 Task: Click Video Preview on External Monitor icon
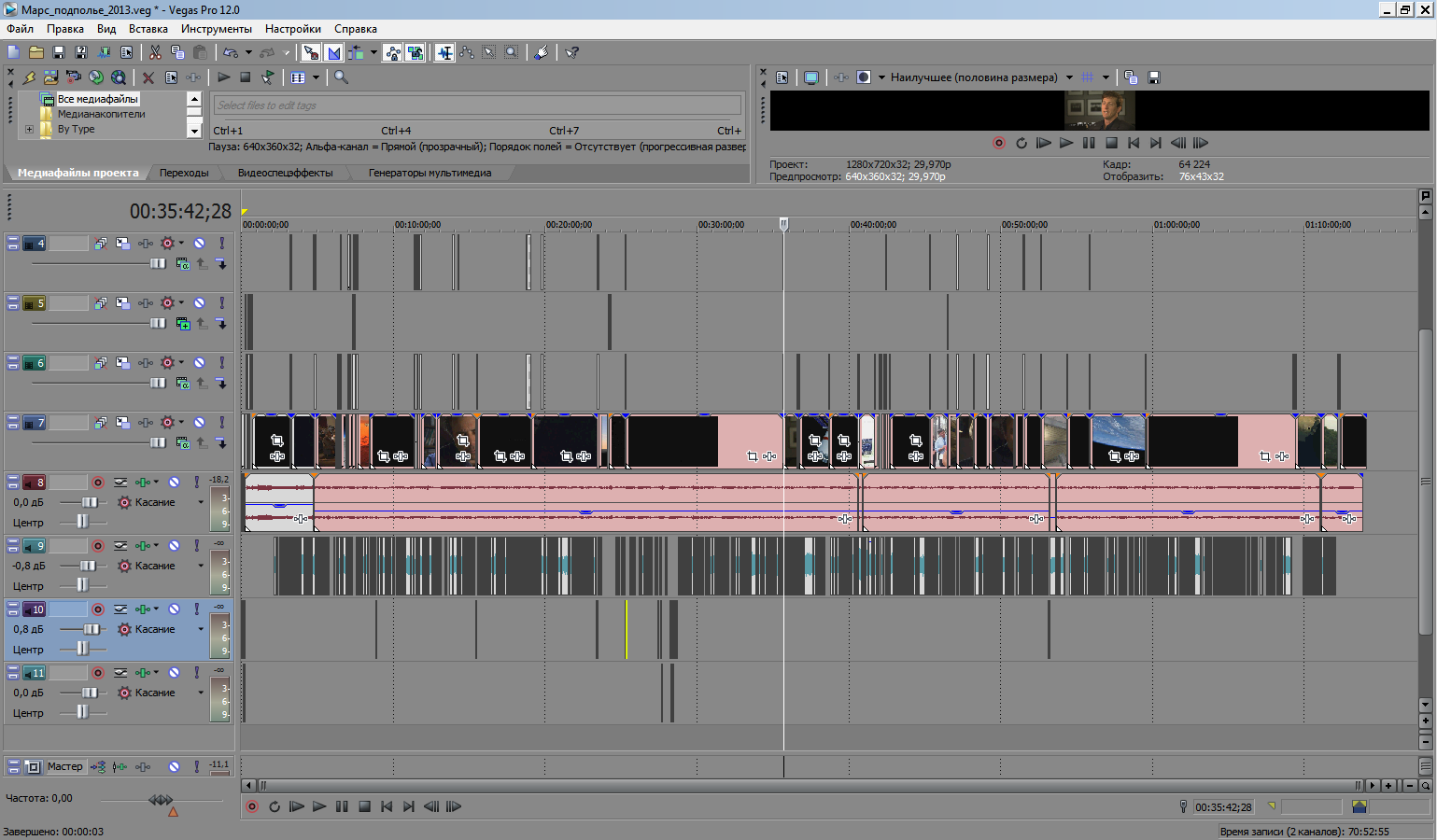coord(811,77)
